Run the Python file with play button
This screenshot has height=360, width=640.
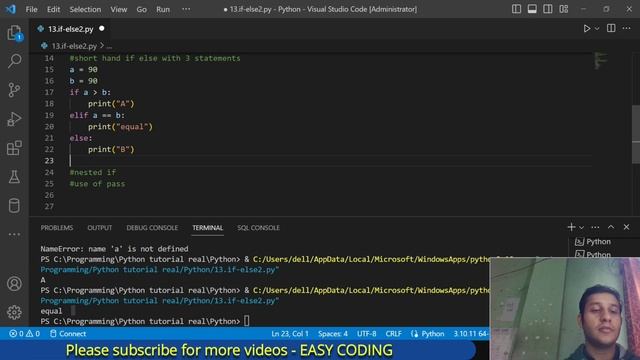(587, 29)
